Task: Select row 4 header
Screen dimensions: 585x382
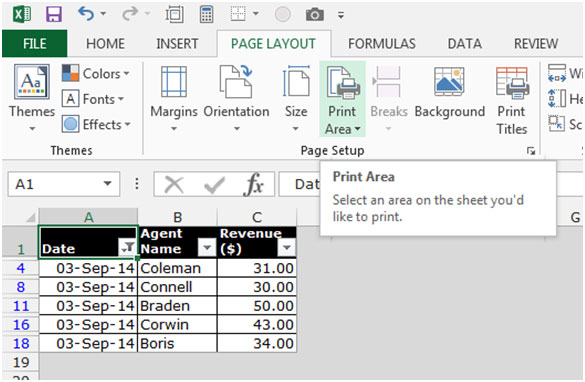Action: [21, 268]
